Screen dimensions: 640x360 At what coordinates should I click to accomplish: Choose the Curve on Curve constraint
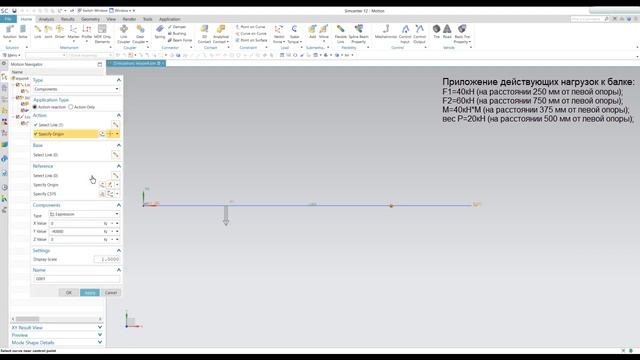pyautogui.click(x=251, y=33)
